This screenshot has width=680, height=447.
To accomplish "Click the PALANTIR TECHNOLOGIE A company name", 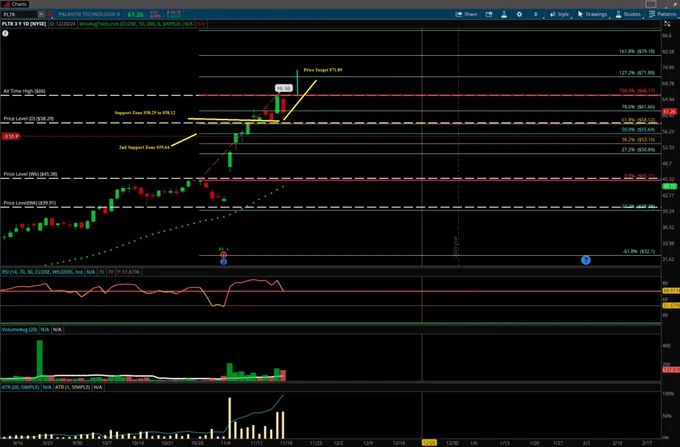I will tap(89, 14).
